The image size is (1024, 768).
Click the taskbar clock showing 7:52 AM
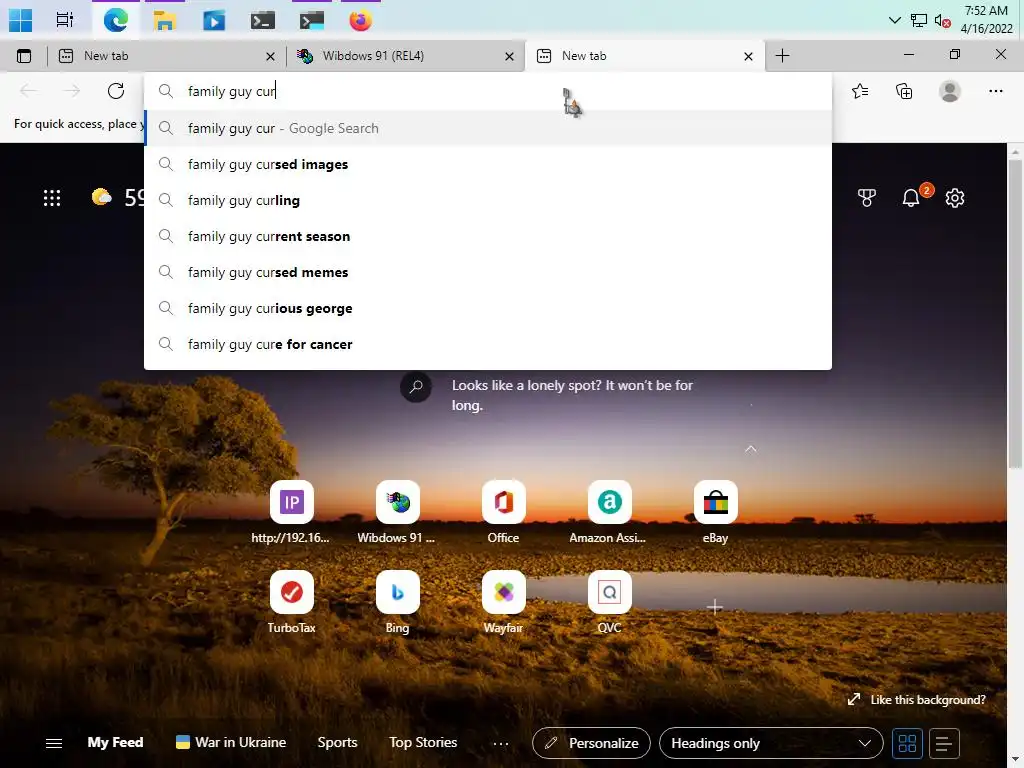(986, 20)
